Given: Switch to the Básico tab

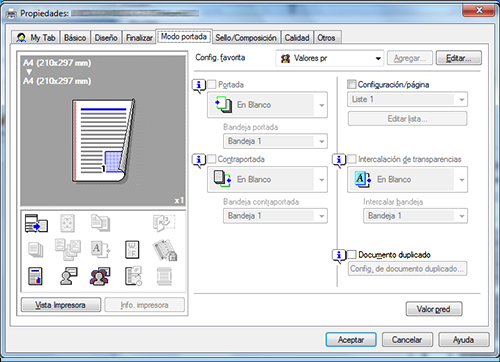Looking at the screenshot, I should click(75, 37).
